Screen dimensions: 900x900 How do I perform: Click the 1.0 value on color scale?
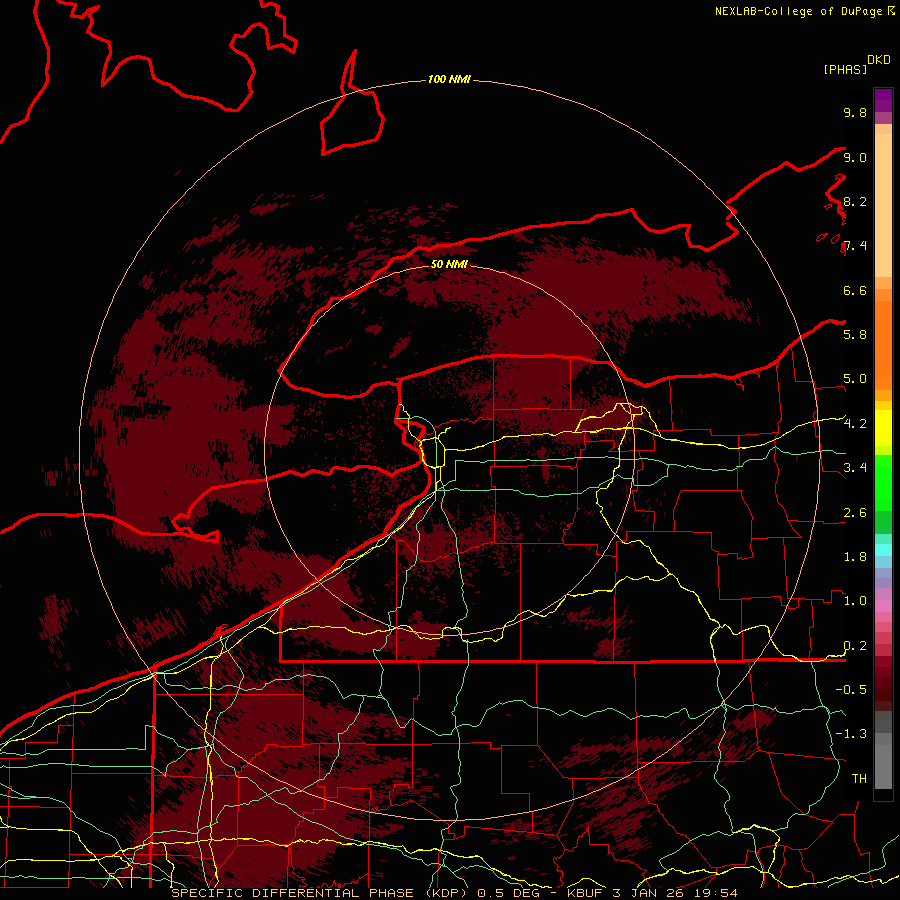coord(855,601)
